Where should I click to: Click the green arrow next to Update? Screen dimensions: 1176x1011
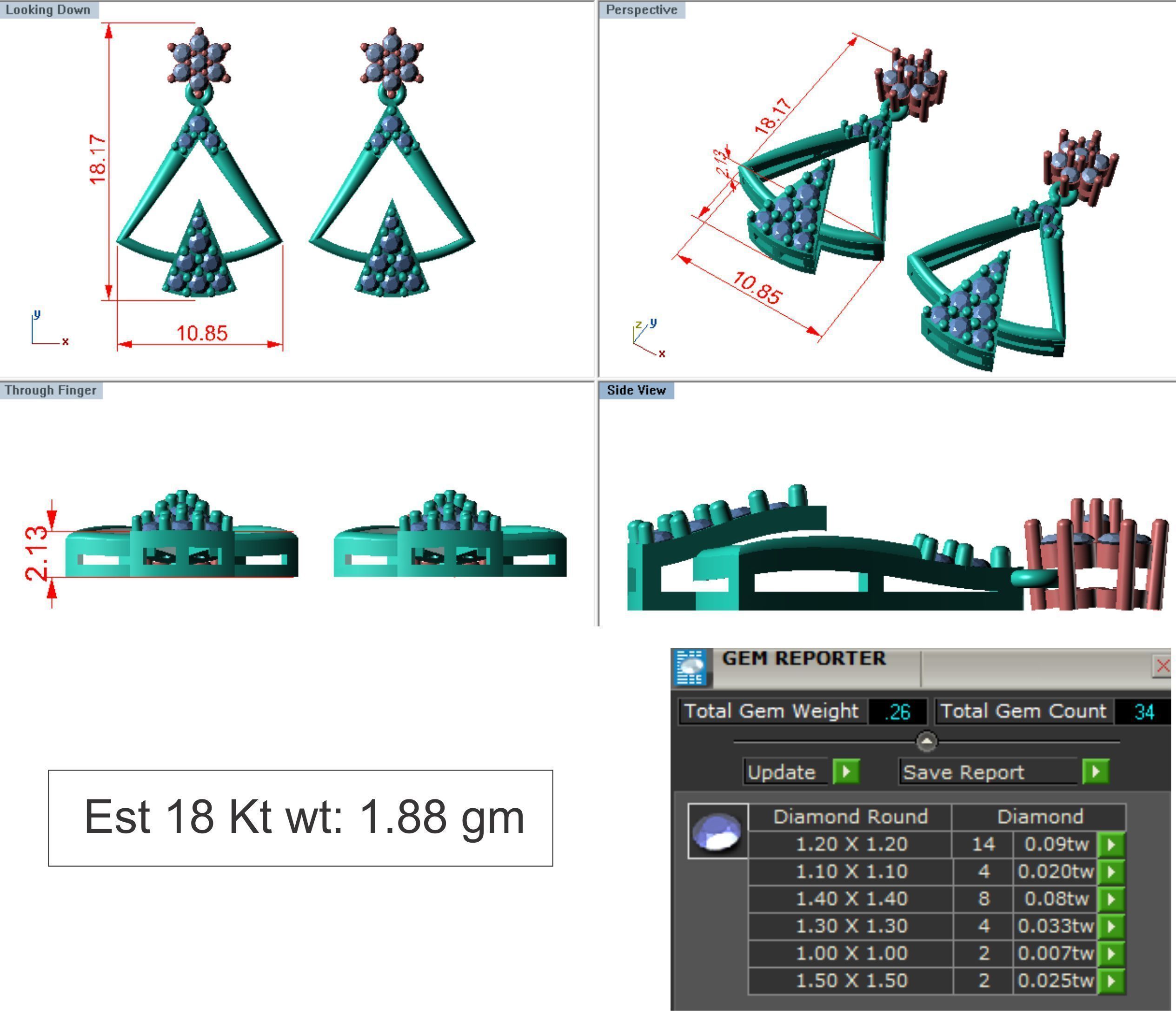point(846,772)
